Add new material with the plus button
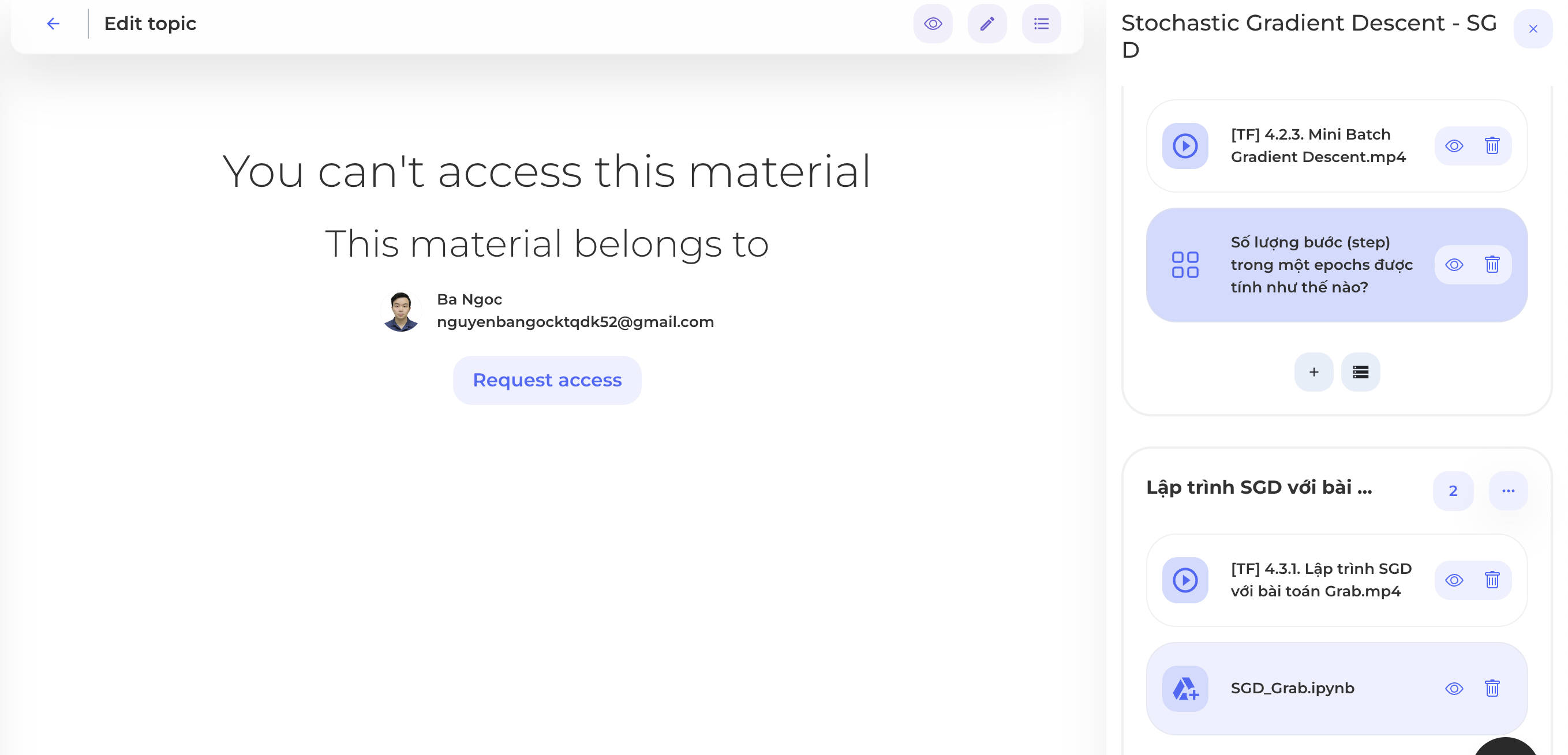The image size is (1568, 755). coord(1313,373)
